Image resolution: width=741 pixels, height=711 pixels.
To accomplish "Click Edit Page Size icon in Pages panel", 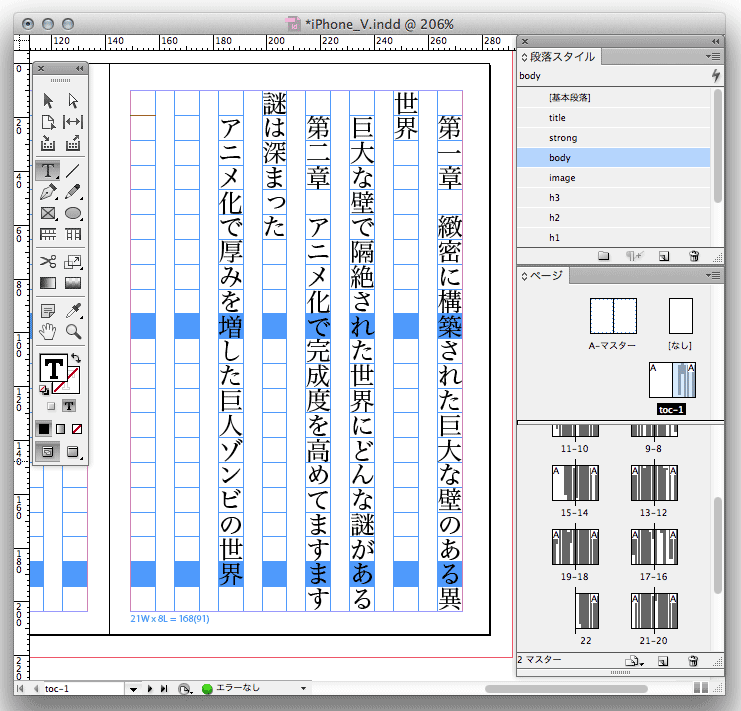I will tap(633, 661).
